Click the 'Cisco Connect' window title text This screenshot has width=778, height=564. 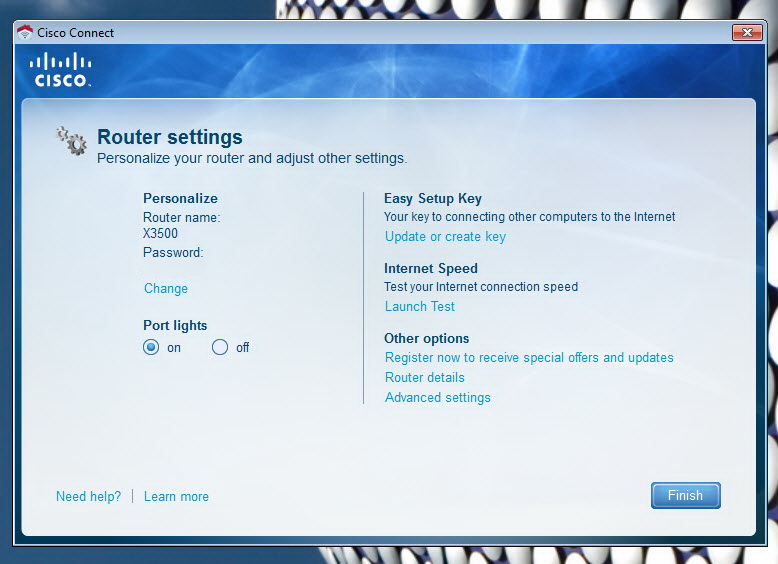coord(75,33)
